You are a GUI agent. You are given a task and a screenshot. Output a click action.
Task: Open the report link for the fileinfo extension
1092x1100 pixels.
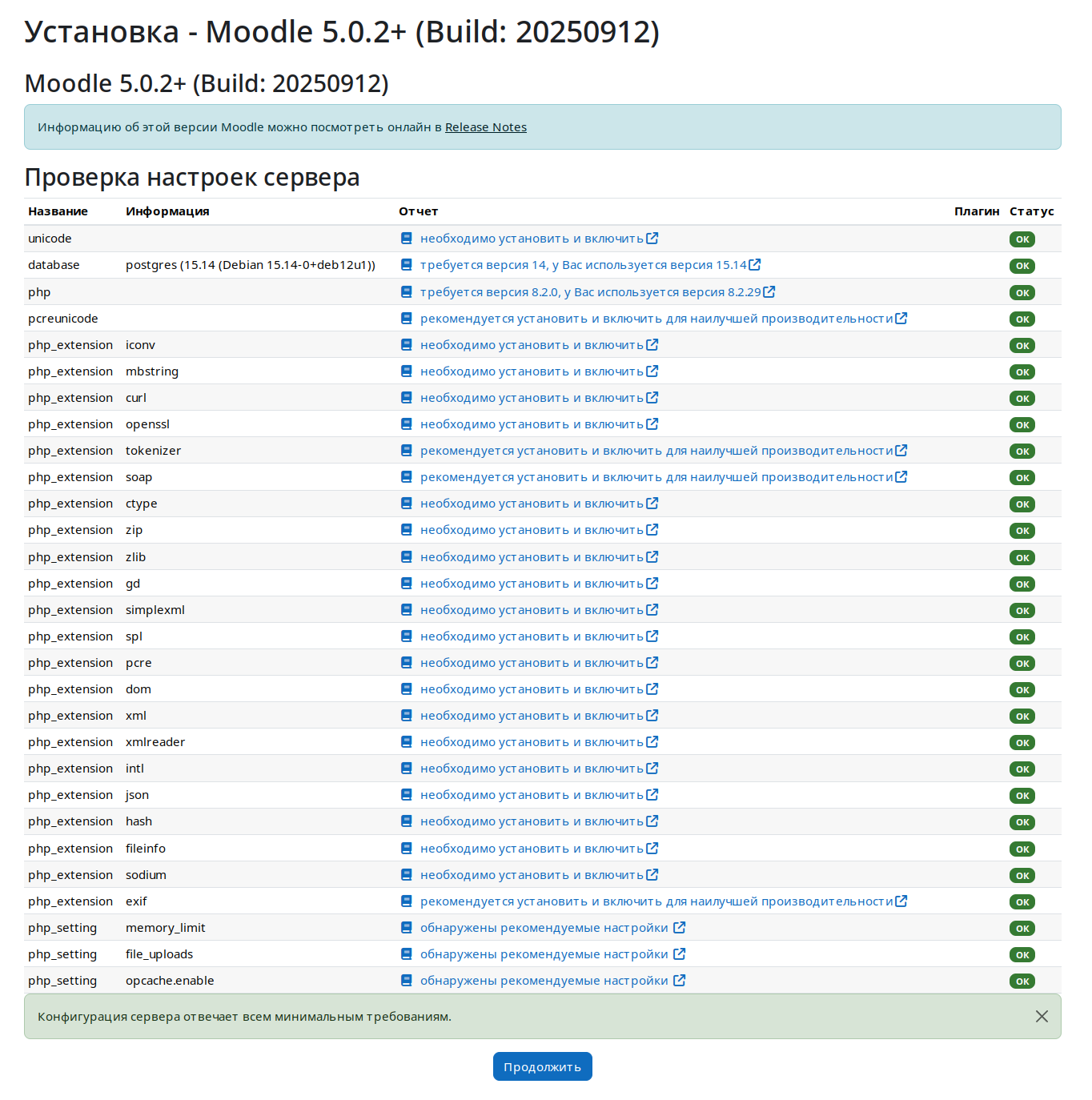pyautogui.click(x=532, y=849)
